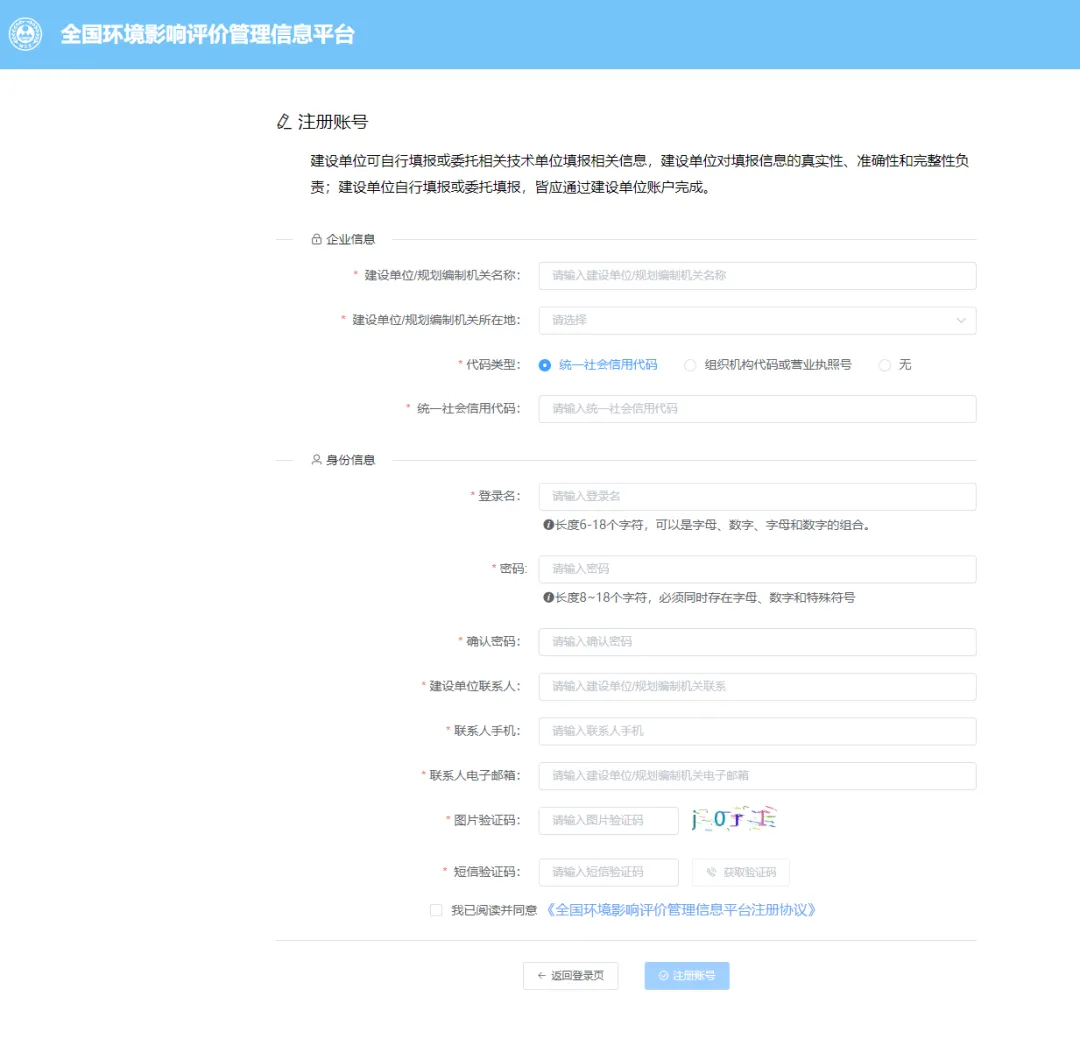Click the person icon next to 身份信息
Image resolution: width=1080 pixels, height=1060 pixels.
[x=316, y=460]
